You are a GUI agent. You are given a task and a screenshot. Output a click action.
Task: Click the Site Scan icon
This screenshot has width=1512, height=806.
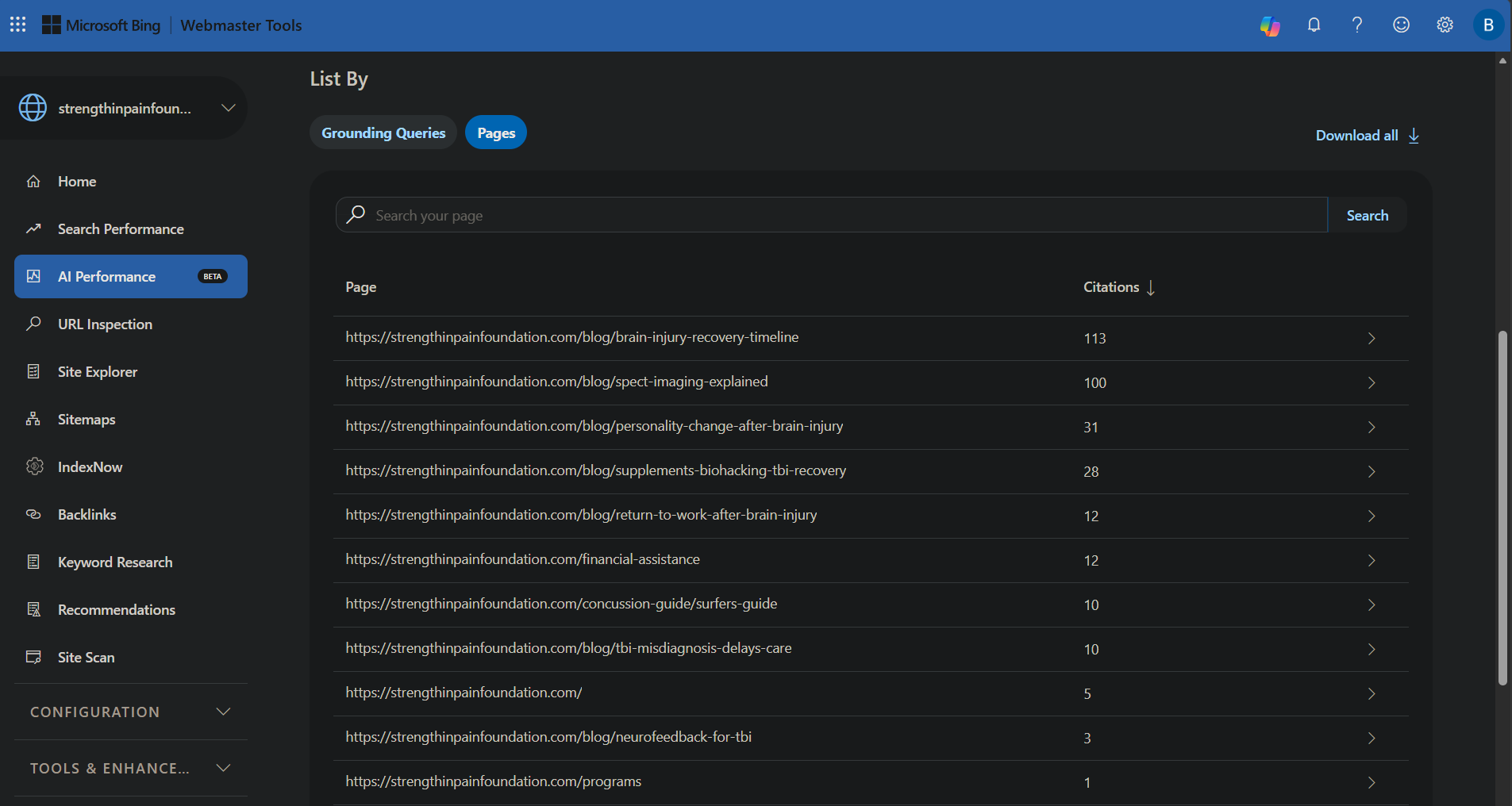pos(33,657)
